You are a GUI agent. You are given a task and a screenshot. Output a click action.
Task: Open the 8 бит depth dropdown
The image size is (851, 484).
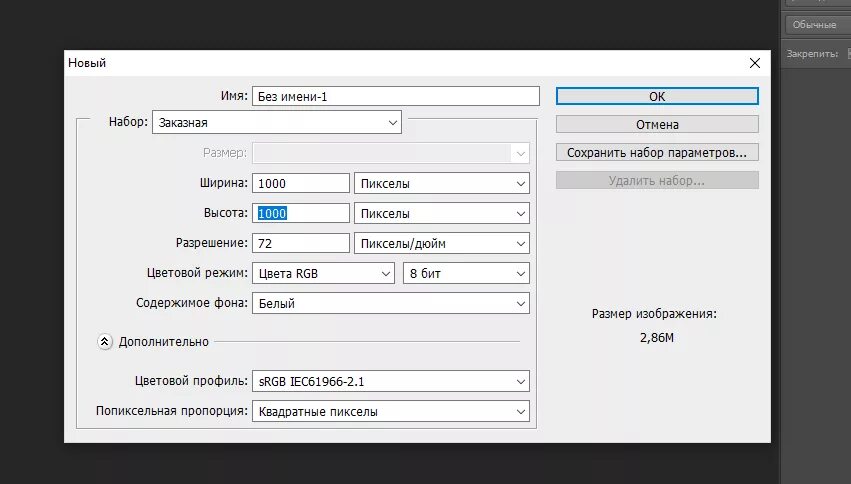pos(466,273)
